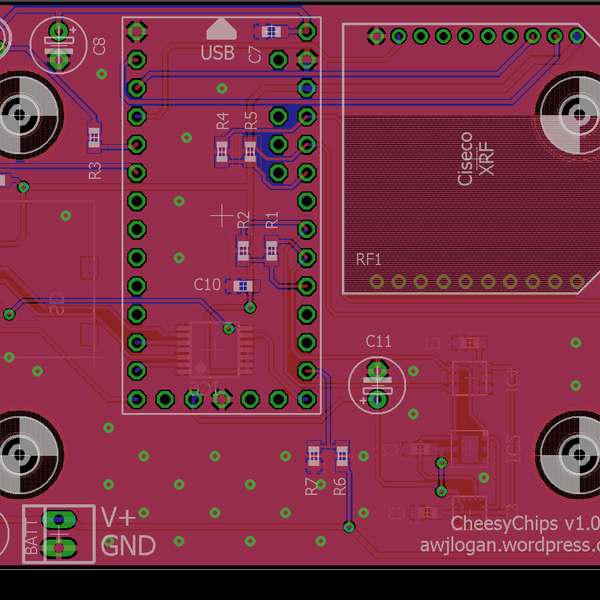Click the origin cross mark near R2
600x600 pixels.
click(222, 215)
